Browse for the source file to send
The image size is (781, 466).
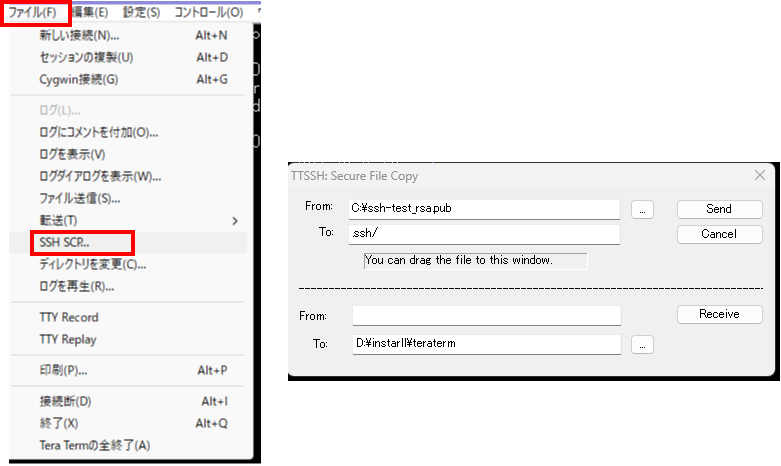click(642, 209)
